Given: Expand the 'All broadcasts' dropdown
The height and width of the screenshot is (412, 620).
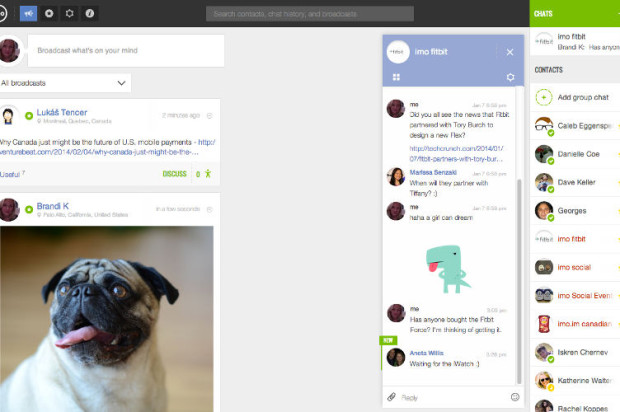Looking at the screenshot, I should tap(65, 83).
